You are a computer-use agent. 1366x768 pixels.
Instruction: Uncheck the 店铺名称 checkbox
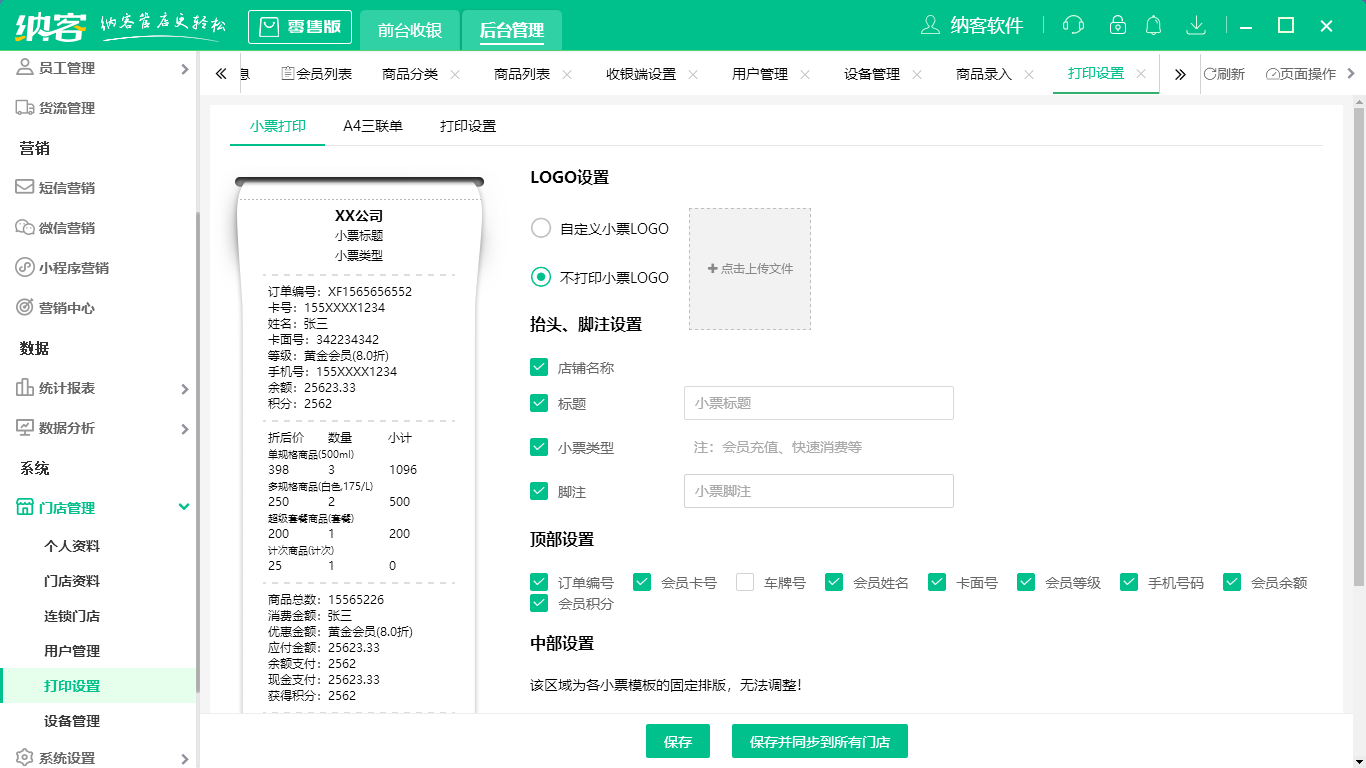(x=538, y=367)
